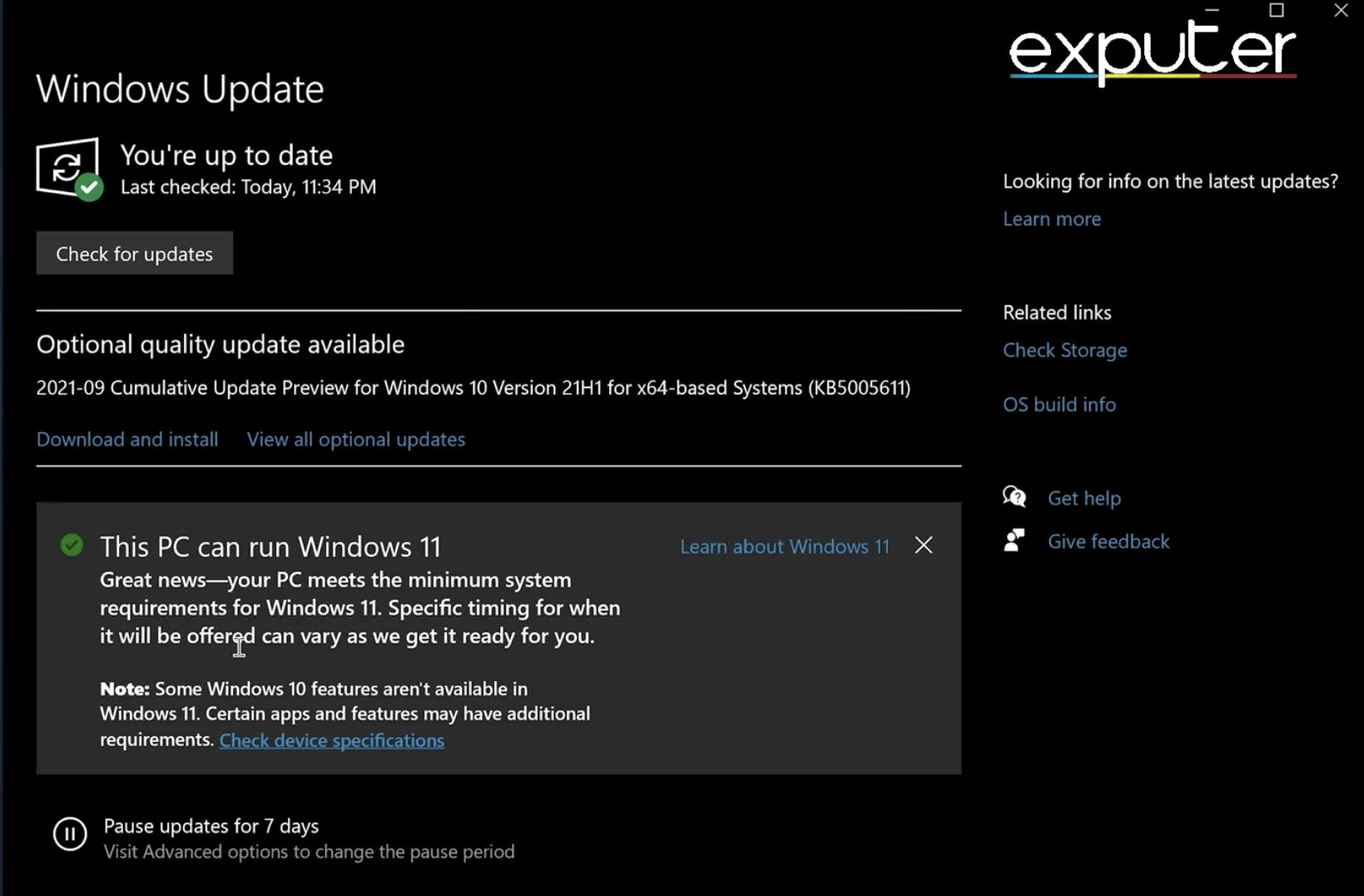Click the Give feedback person icon
This screenshot has height=896, width=1364.
1014,541
